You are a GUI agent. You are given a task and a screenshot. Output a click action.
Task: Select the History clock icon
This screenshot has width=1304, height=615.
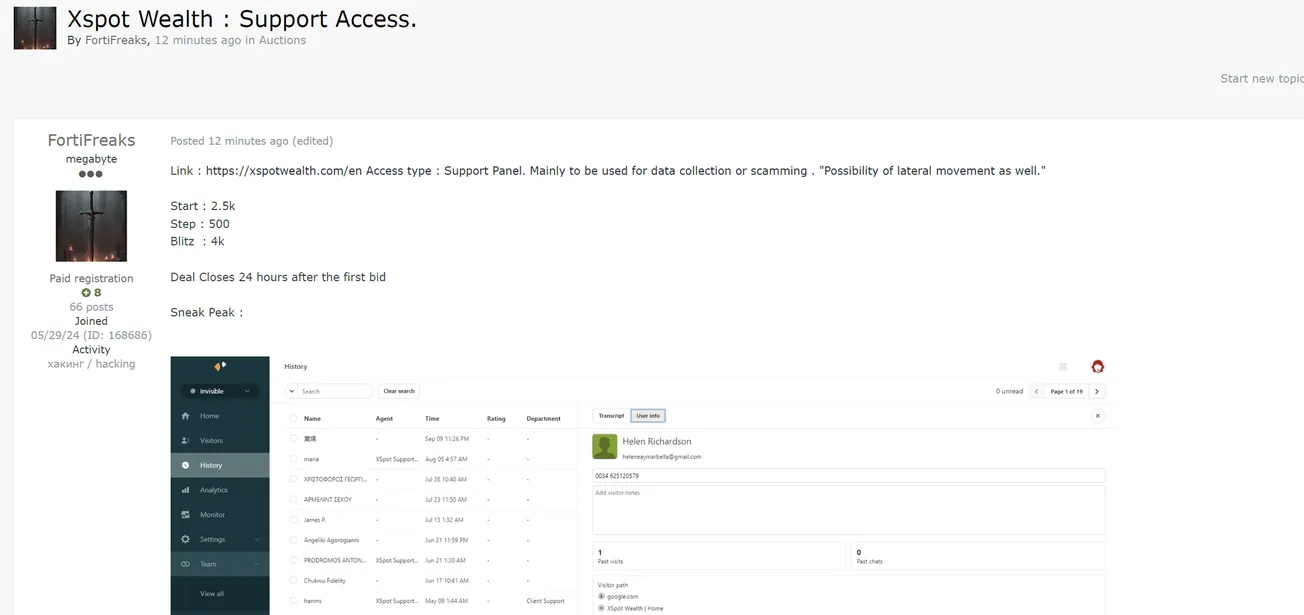coord(186,465)
